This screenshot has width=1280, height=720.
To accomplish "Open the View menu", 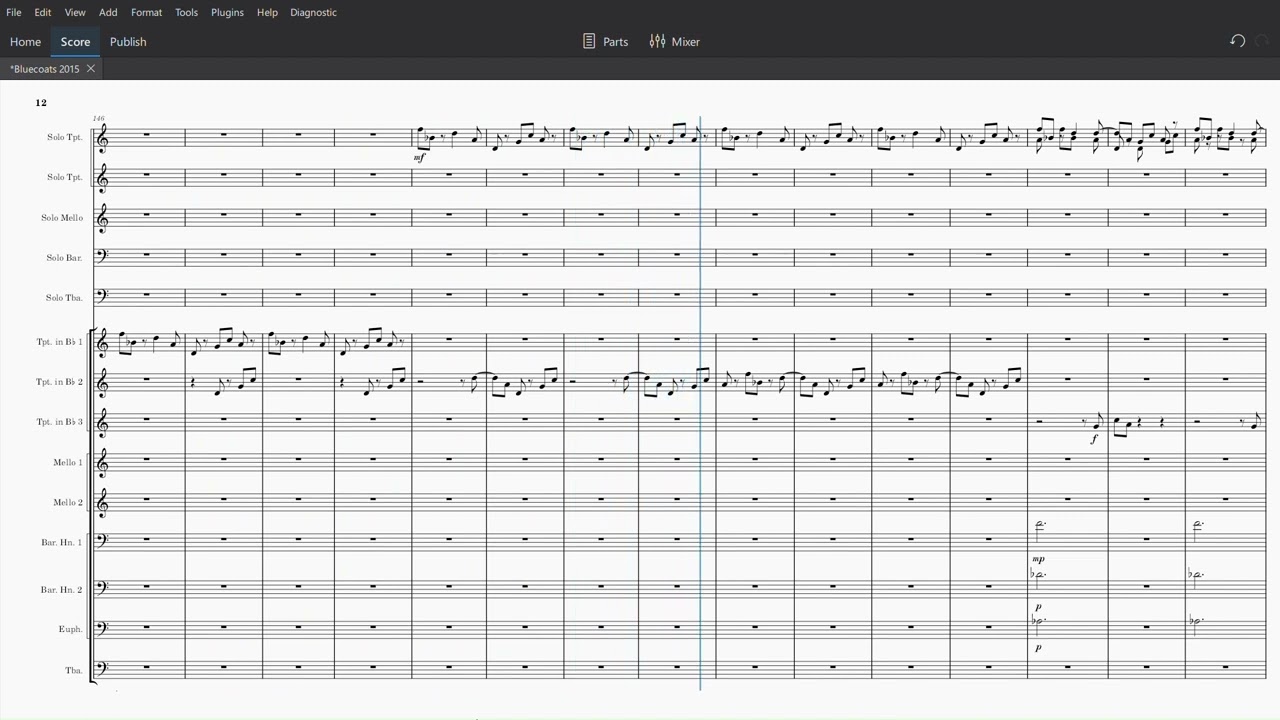I will pyautogui.click(x=75, y=12).
